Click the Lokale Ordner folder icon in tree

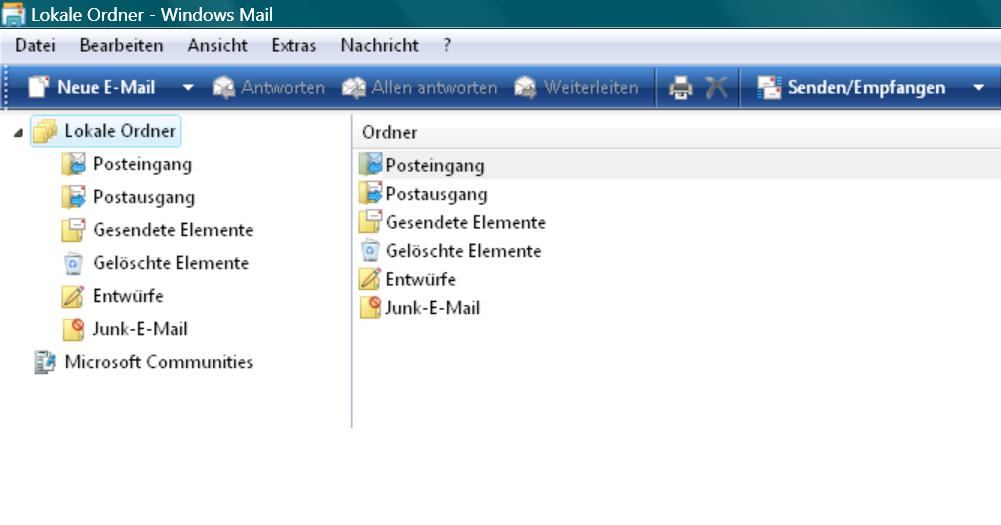point(45,131)
